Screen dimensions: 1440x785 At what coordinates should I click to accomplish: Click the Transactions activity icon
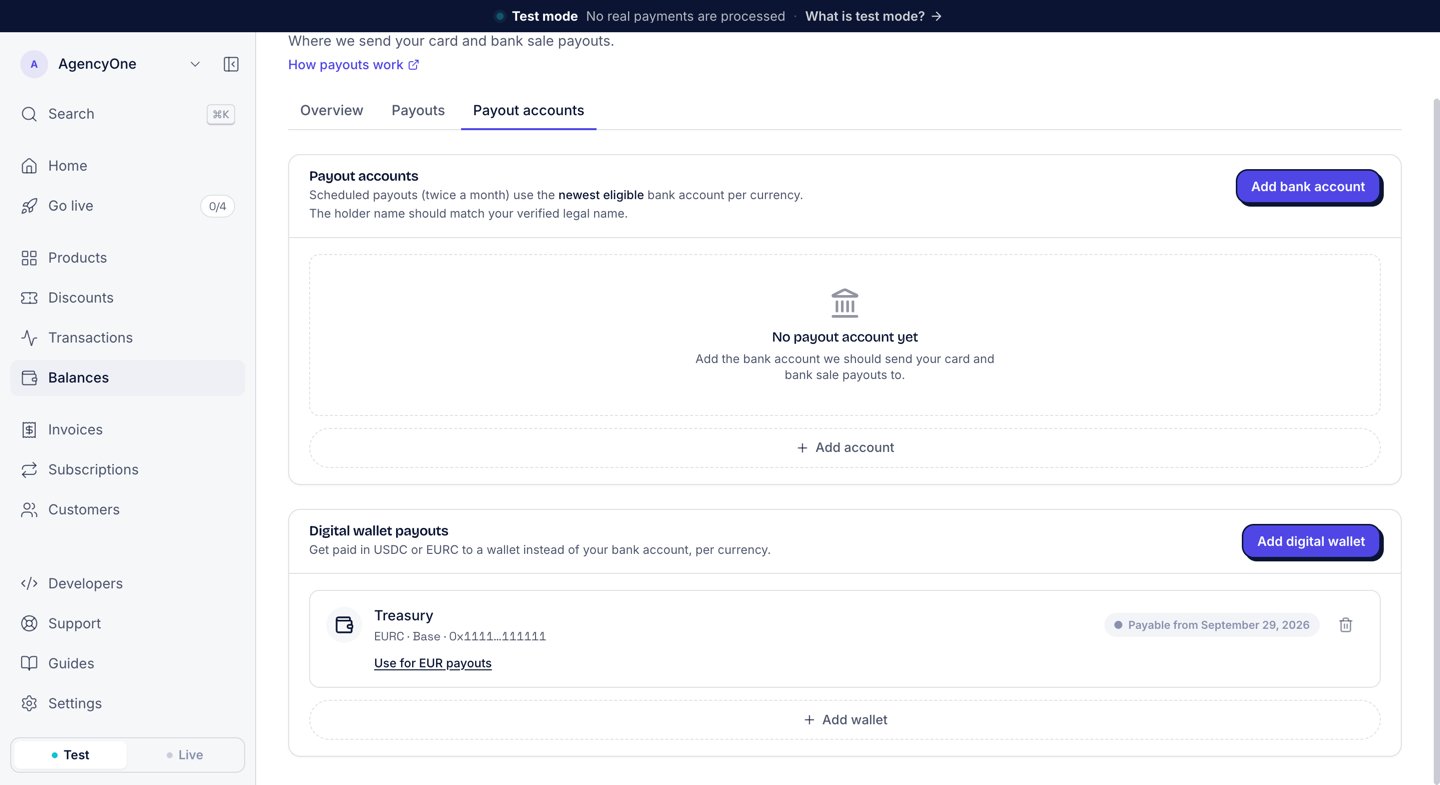(29, 338)
